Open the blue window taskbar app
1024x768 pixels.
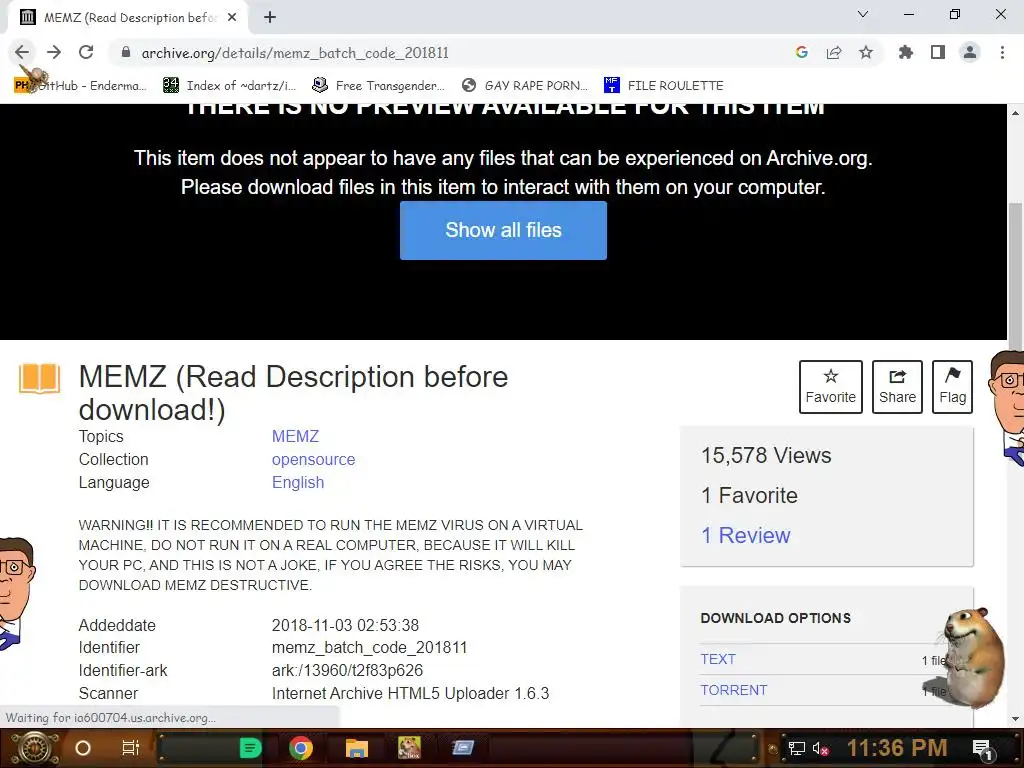[x=463, y=748]
